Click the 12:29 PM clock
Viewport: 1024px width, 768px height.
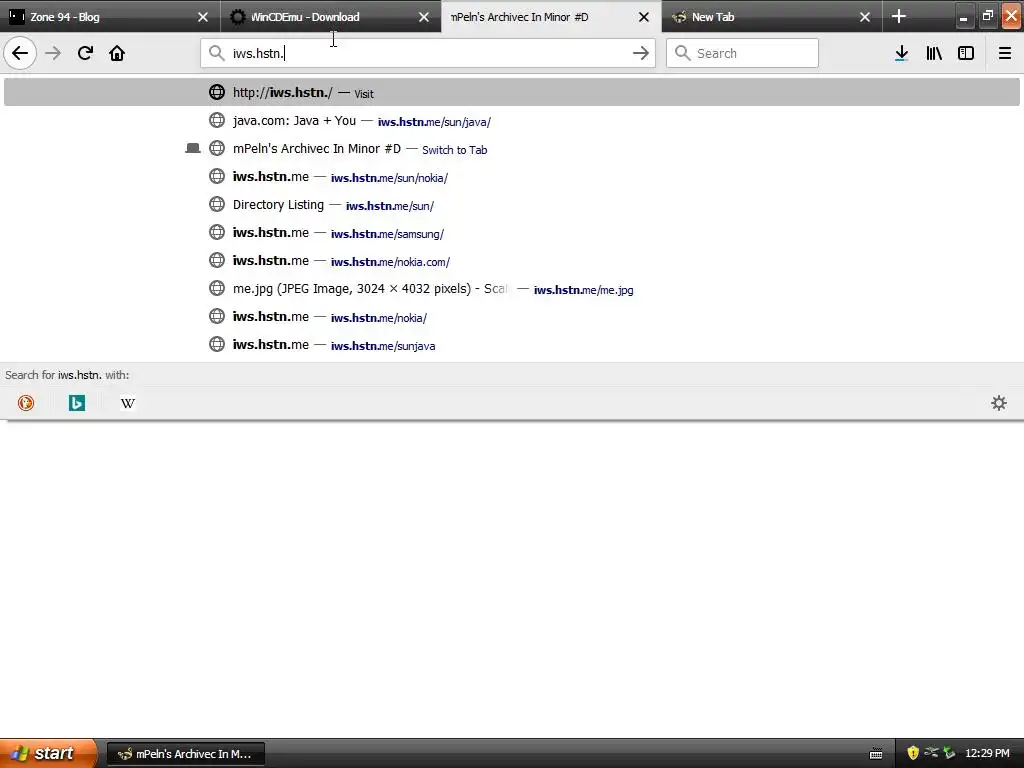click(987, 754)
